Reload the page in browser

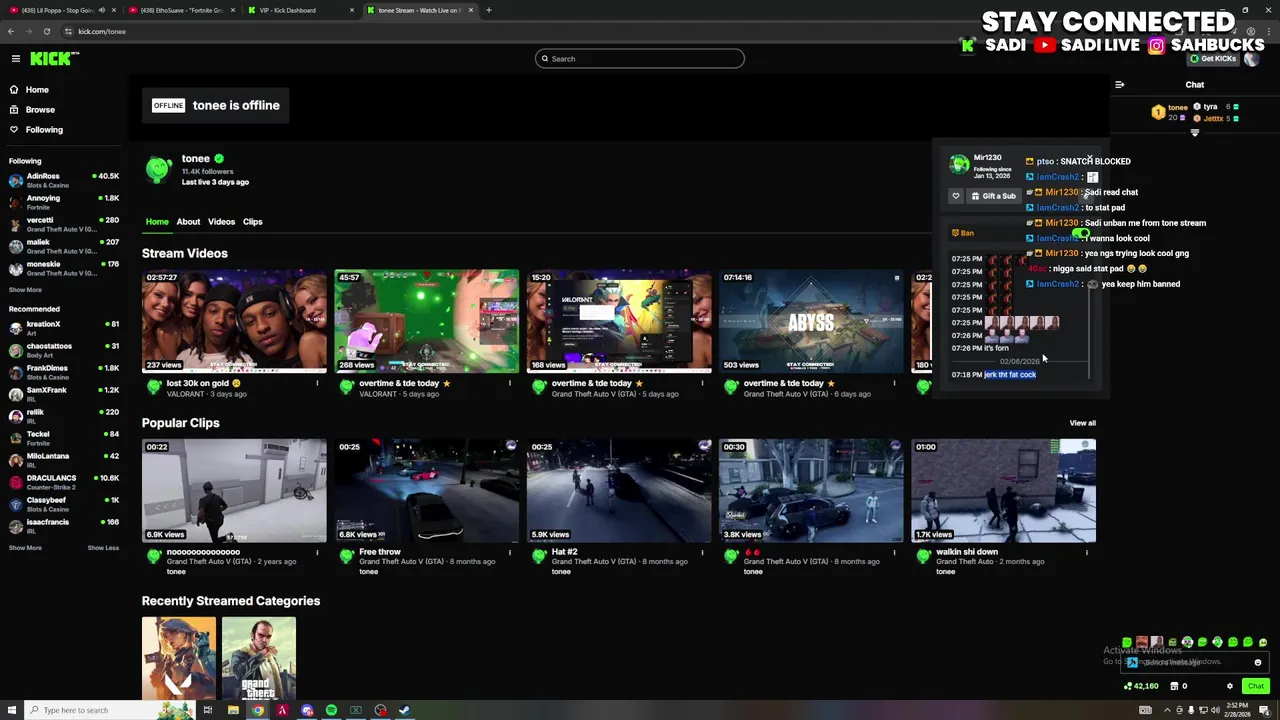point(46,31)
